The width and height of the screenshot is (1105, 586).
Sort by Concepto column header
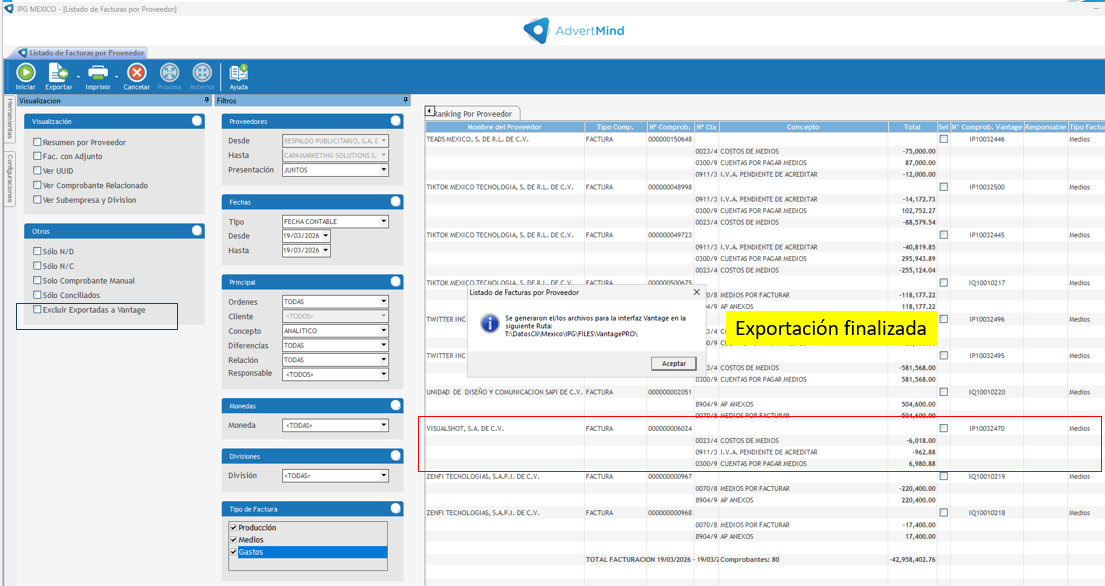tap(803, 127)
